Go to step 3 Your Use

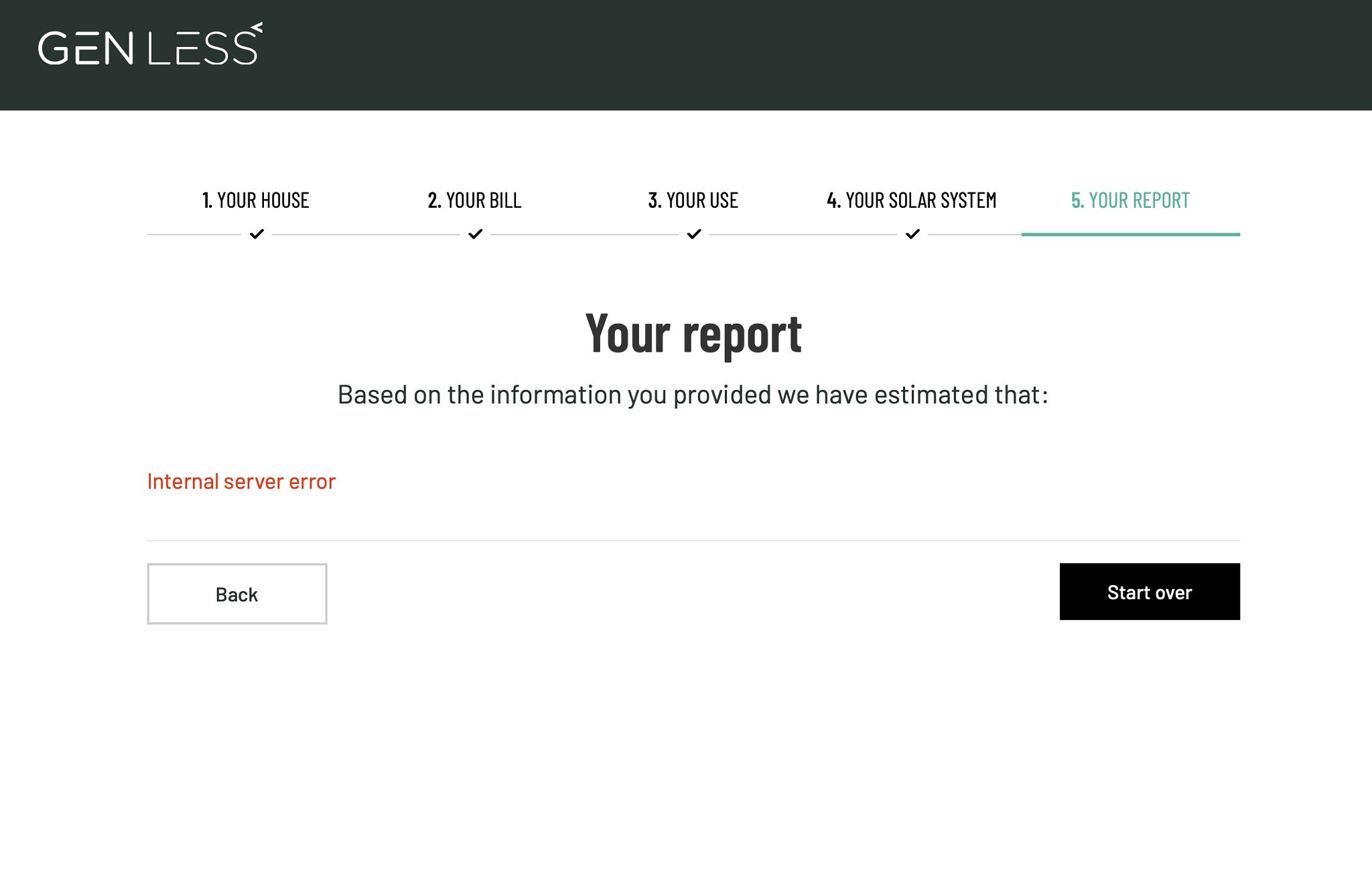pyautogui.click(x=693, y=200)
